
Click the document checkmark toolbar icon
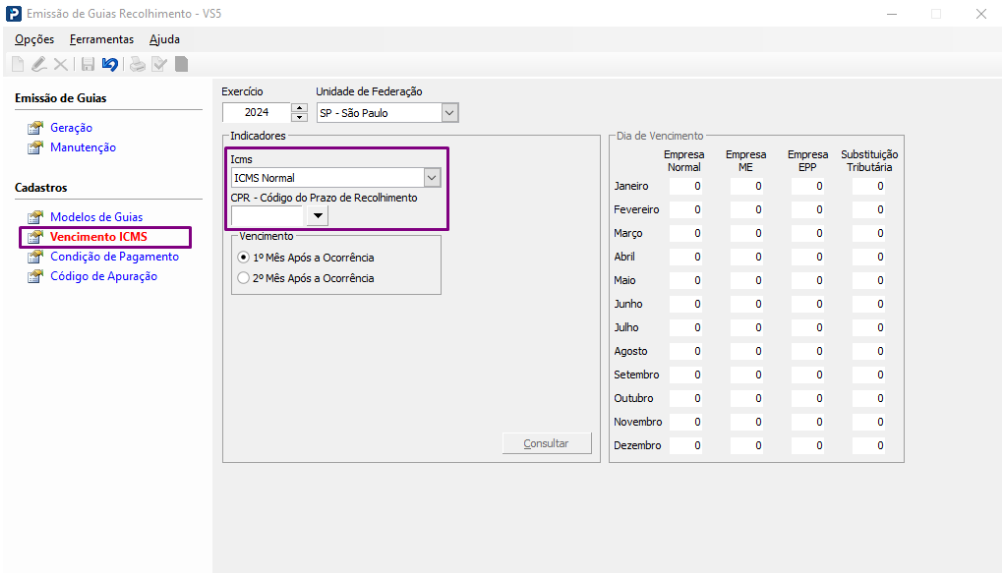pyautogui.click(x=159, y=64)
